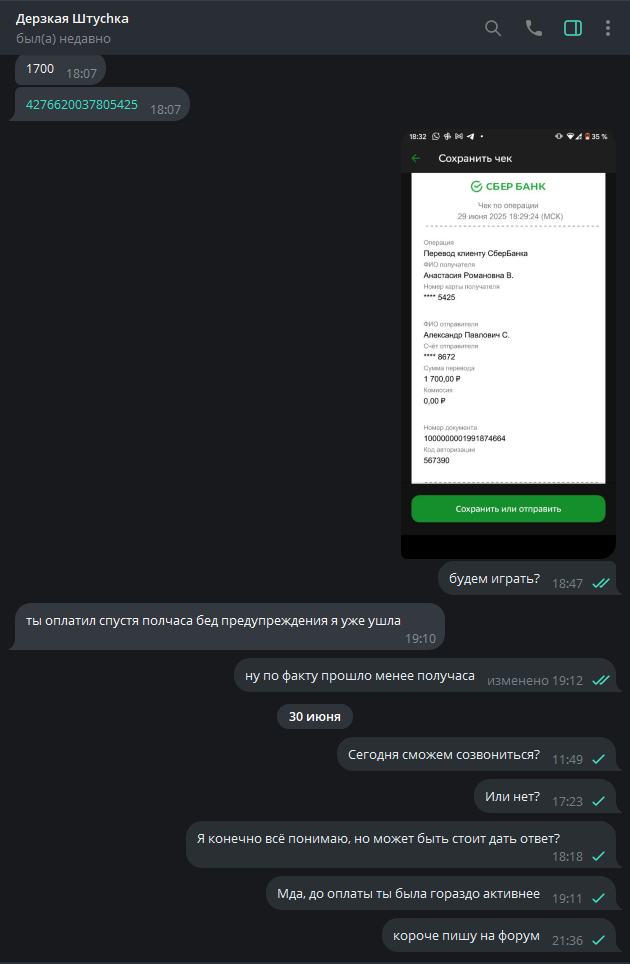Image resolution: width=630 pixels, height=964 pixels.
Task: Click the sent checkmark on Или нет
Action: tap(599, 801)
